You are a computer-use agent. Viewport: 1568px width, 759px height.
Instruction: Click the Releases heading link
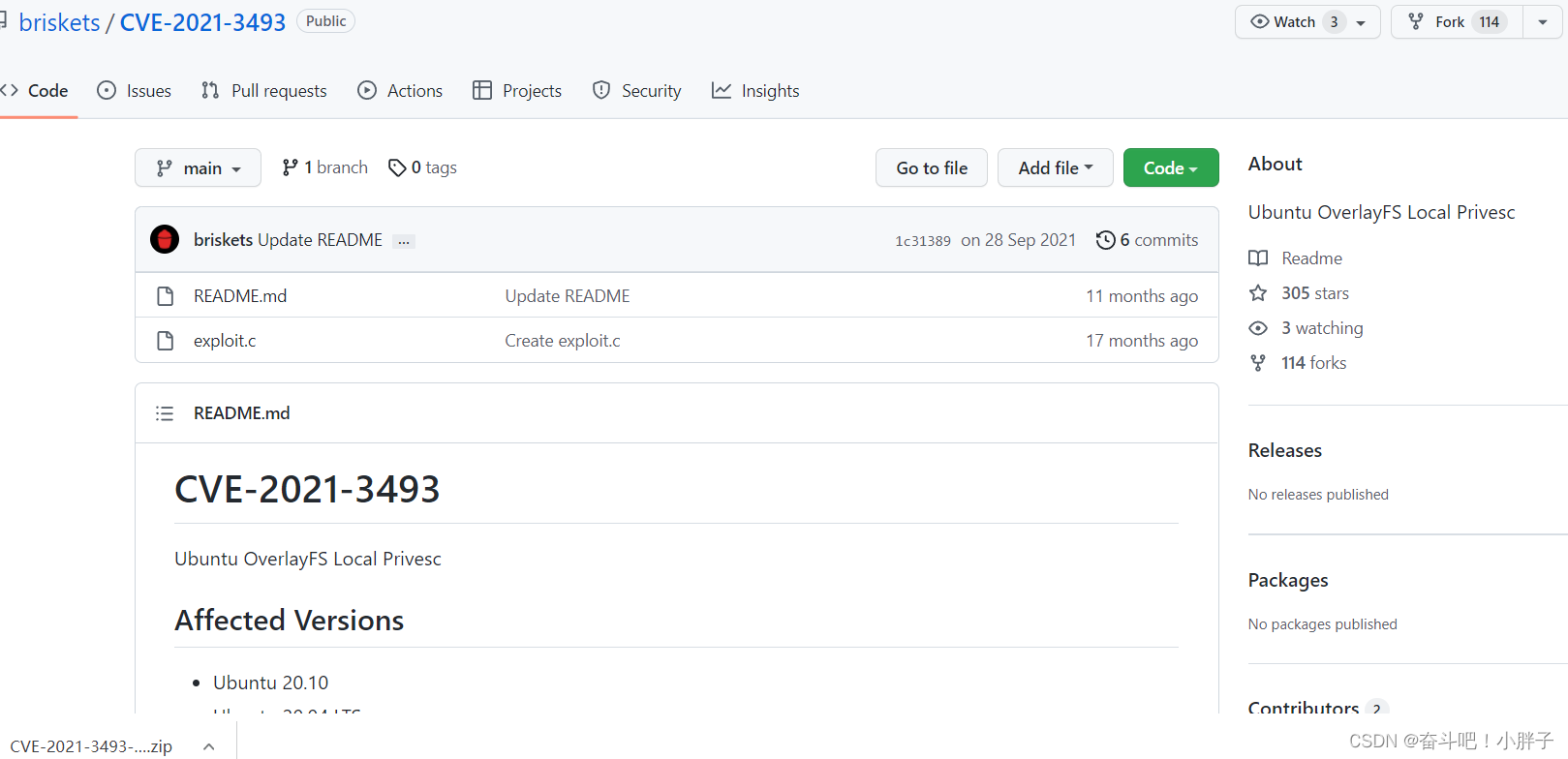[1285, 450]
